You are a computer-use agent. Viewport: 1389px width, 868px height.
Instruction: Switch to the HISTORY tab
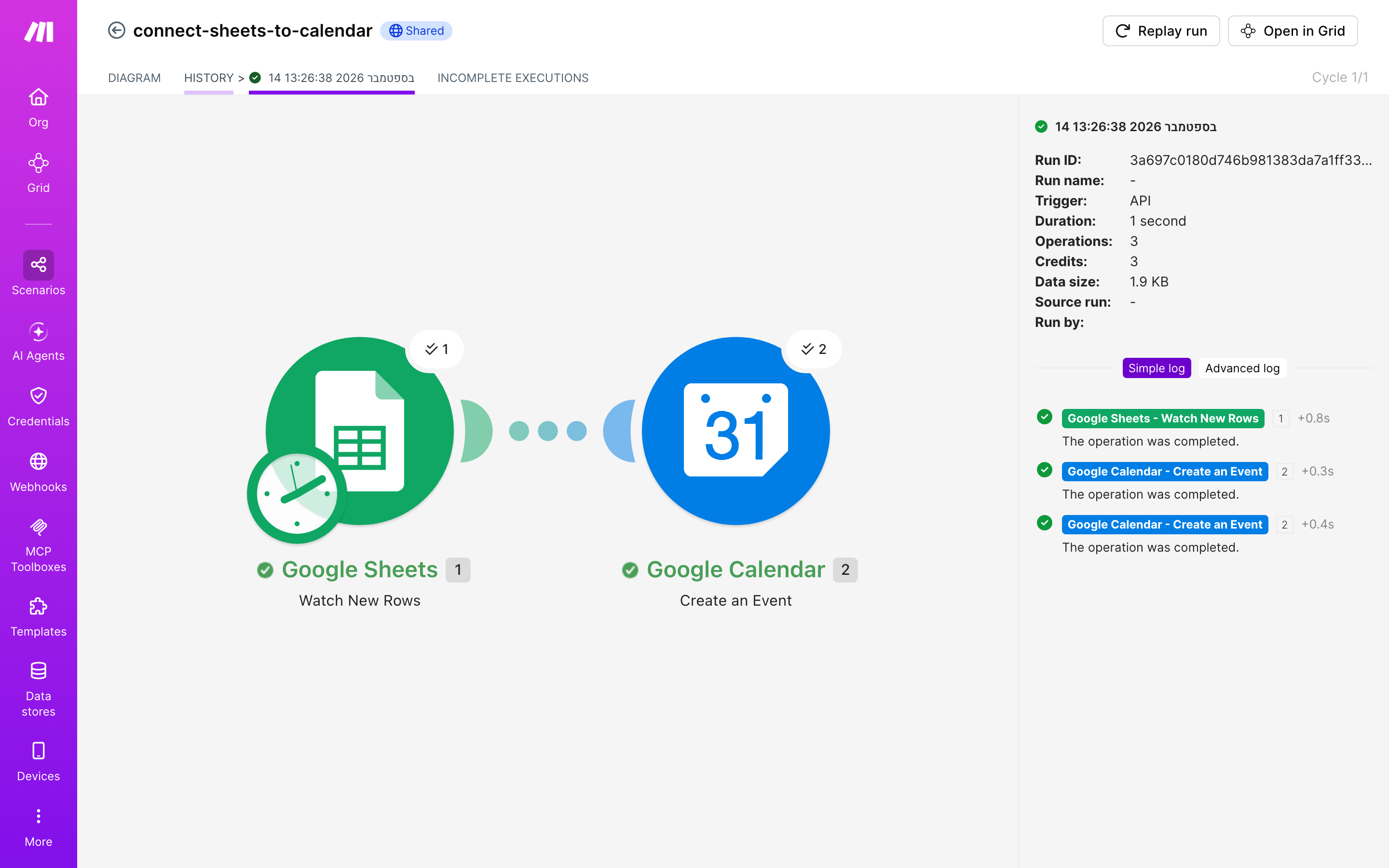click(208, 78)
